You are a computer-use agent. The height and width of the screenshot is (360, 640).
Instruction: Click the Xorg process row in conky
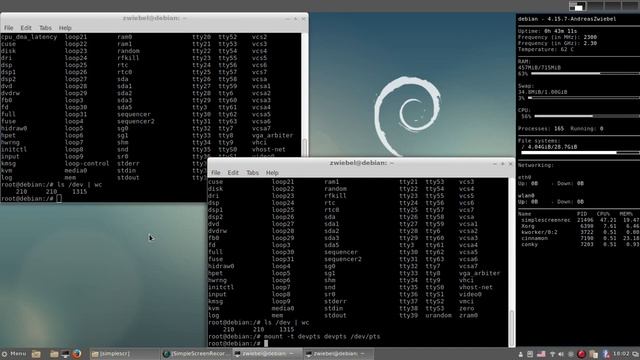point(580,226)
